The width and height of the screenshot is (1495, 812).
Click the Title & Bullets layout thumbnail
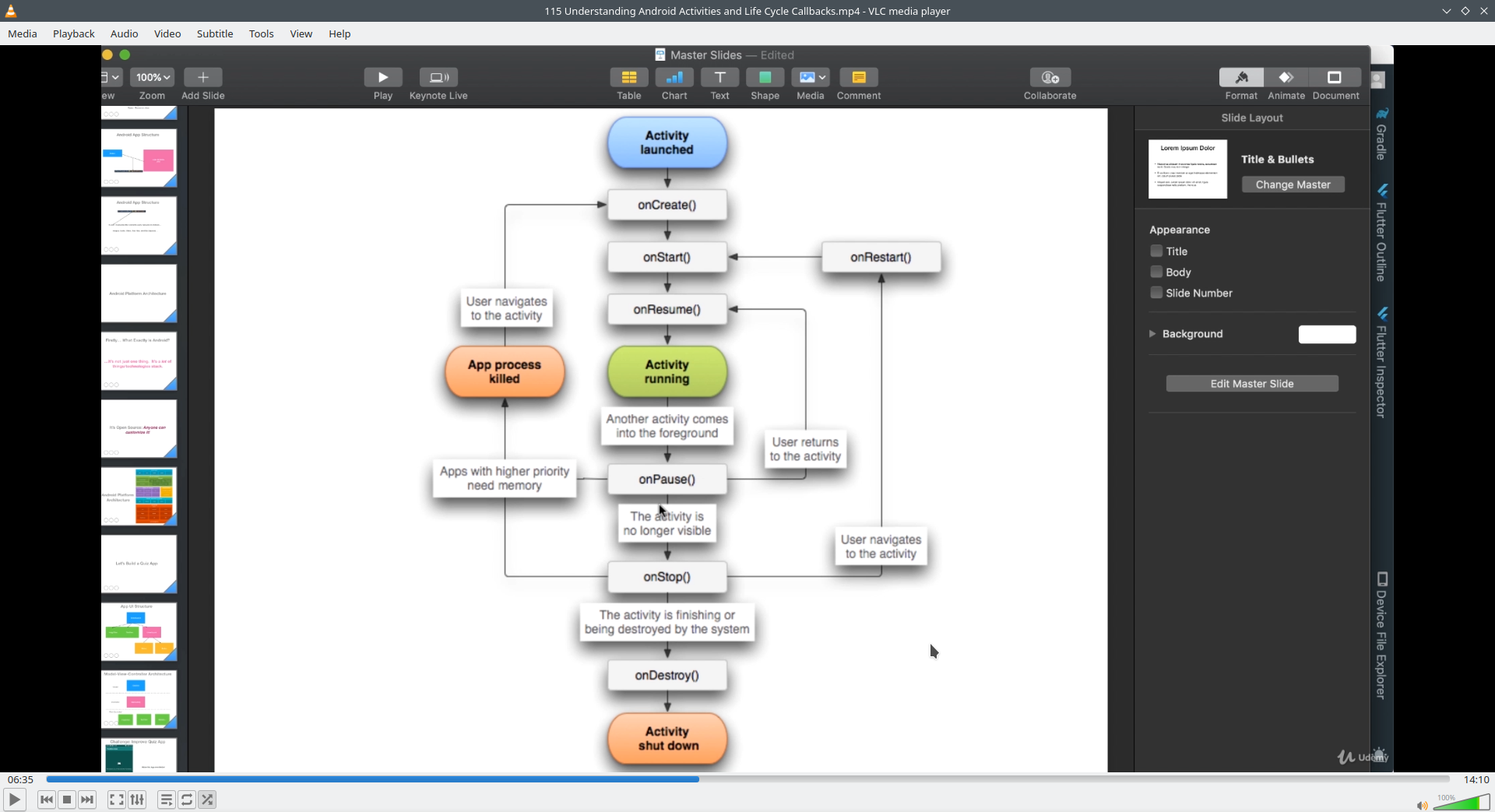1187,169
